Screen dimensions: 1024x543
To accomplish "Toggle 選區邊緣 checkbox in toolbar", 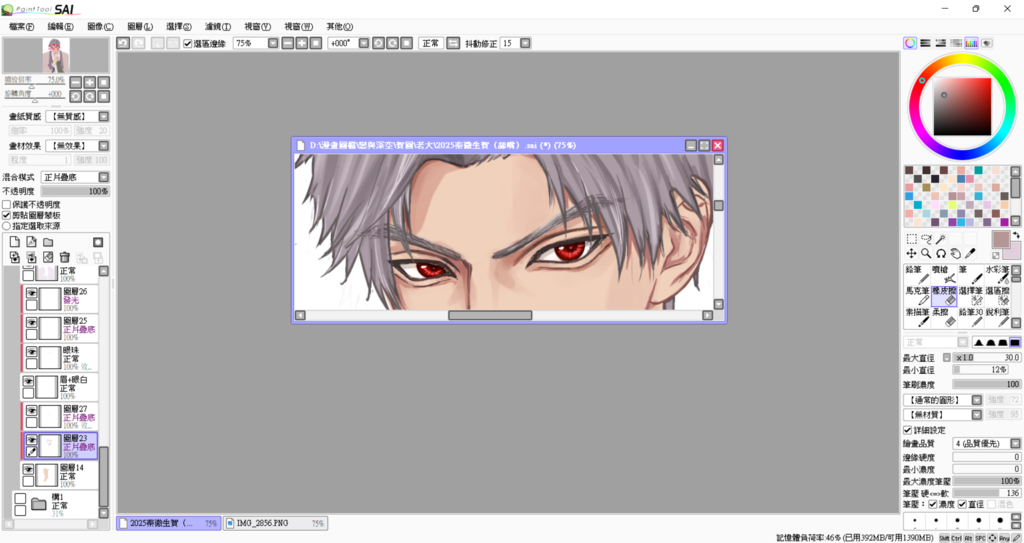I will 187,44.
